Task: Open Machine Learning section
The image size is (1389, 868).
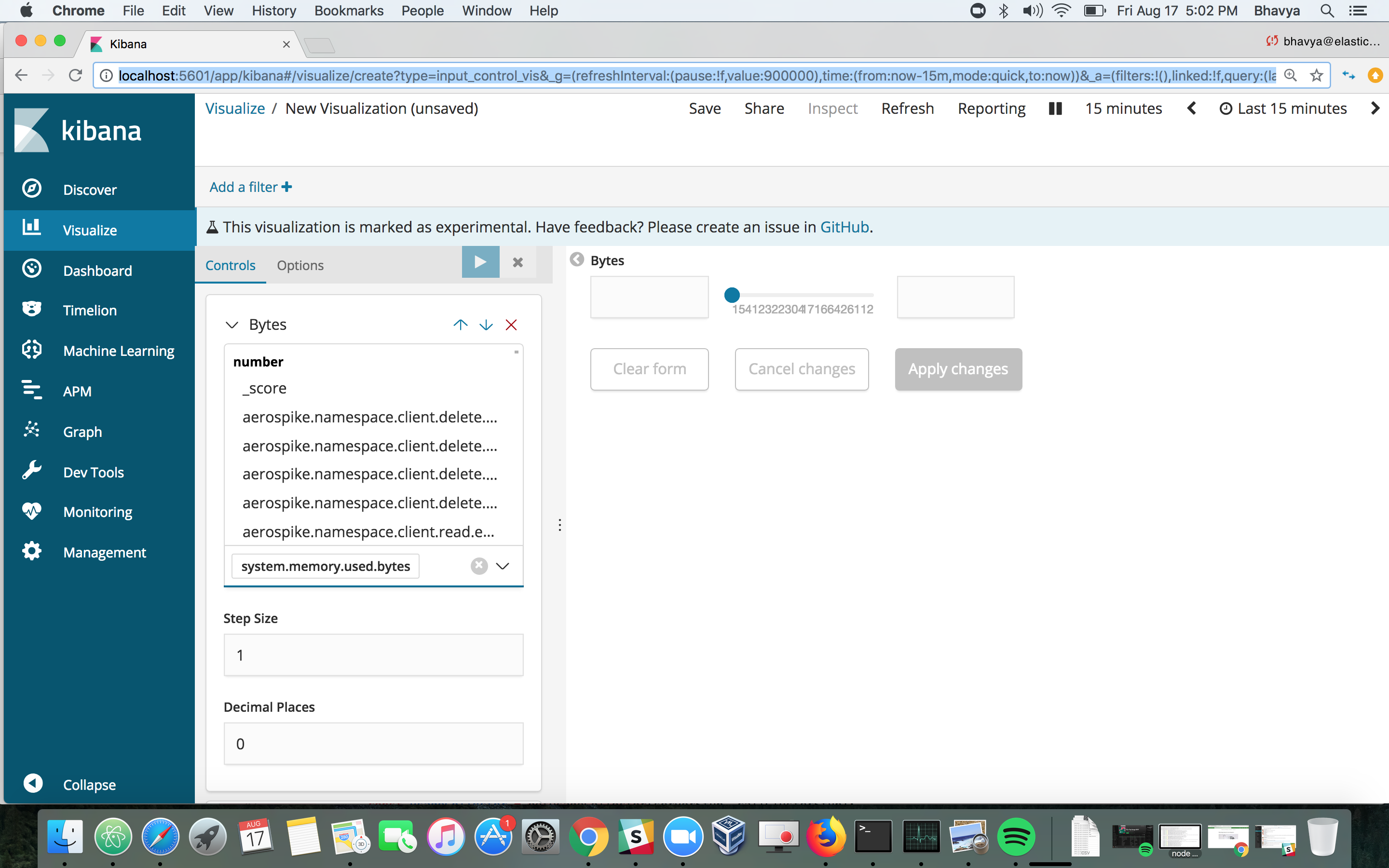Action: (x=118, y=351)
